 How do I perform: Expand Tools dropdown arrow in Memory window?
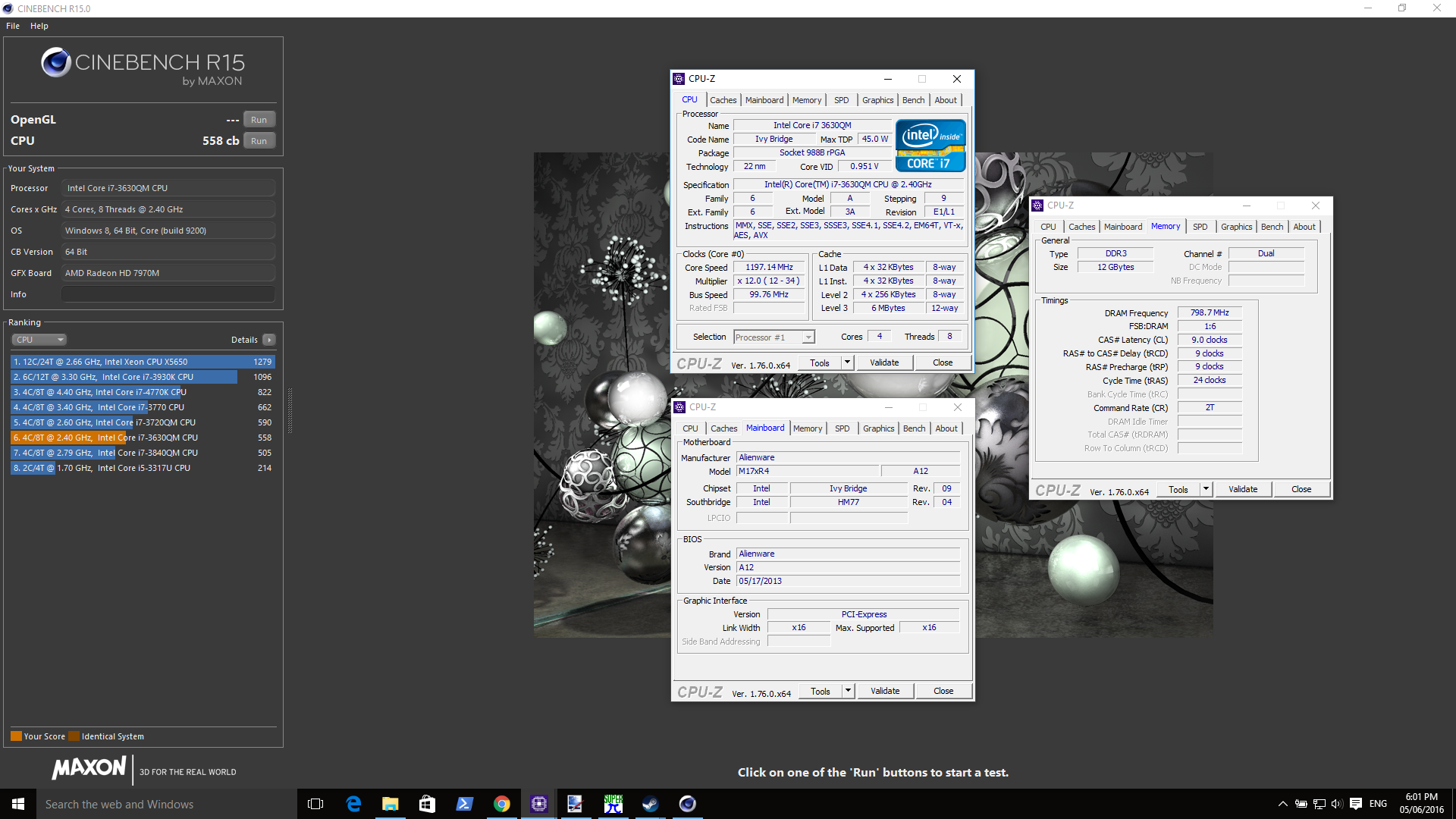coord(1207,489)
